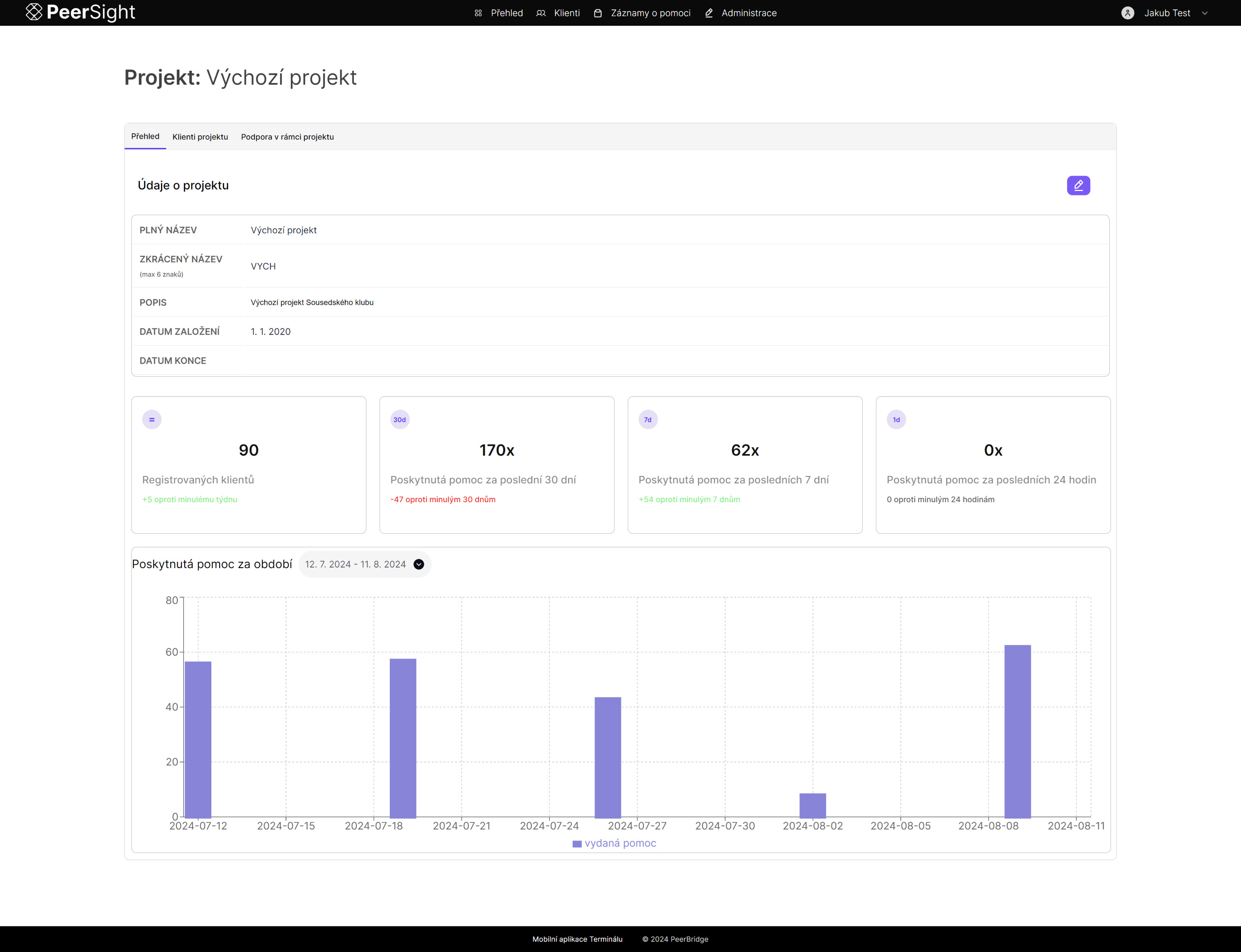Click the Záznamy o pomoci calendar icon
Screen dimensions: 1241x952
[597, 13]
